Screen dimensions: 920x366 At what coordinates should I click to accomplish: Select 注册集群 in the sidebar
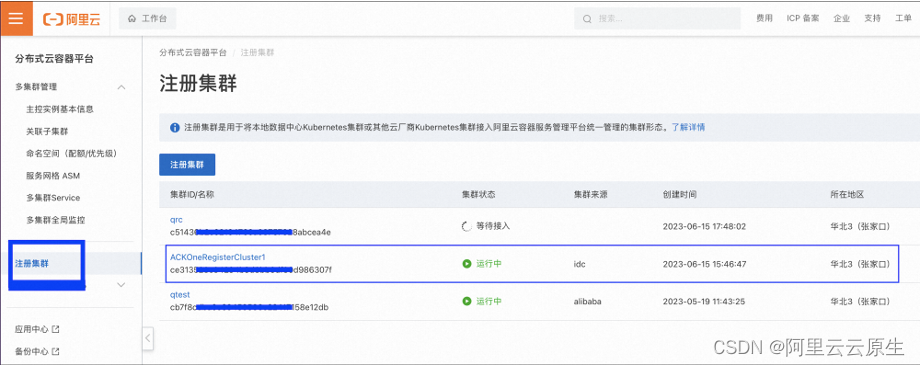click(x=32, y=264)
